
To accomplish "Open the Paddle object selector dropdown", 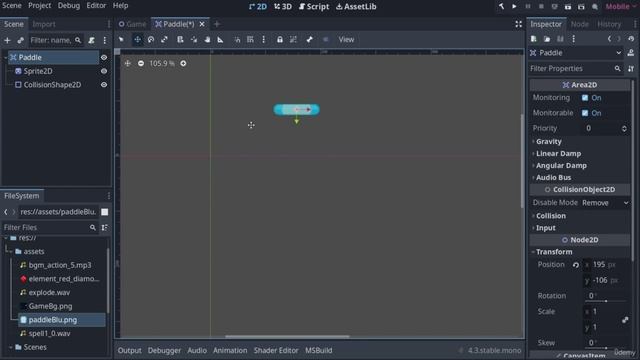I will pos(576,53).
